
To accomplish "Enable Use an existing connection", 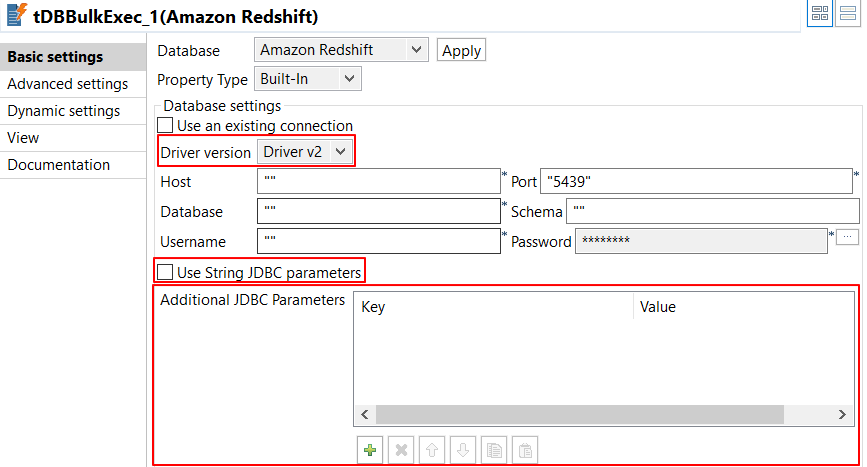I will 166,126.
